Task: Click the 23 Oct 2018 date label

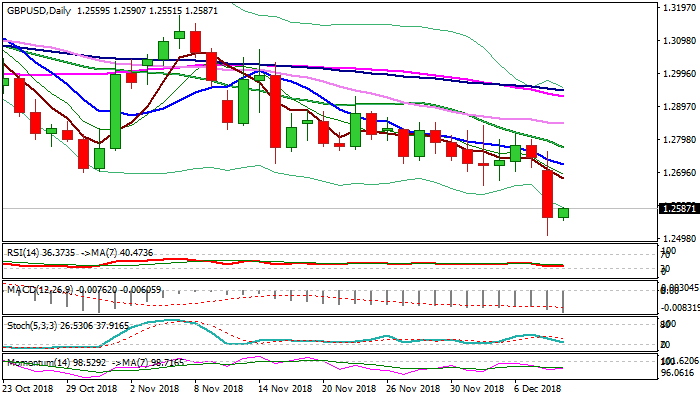Action: [29, 387]
